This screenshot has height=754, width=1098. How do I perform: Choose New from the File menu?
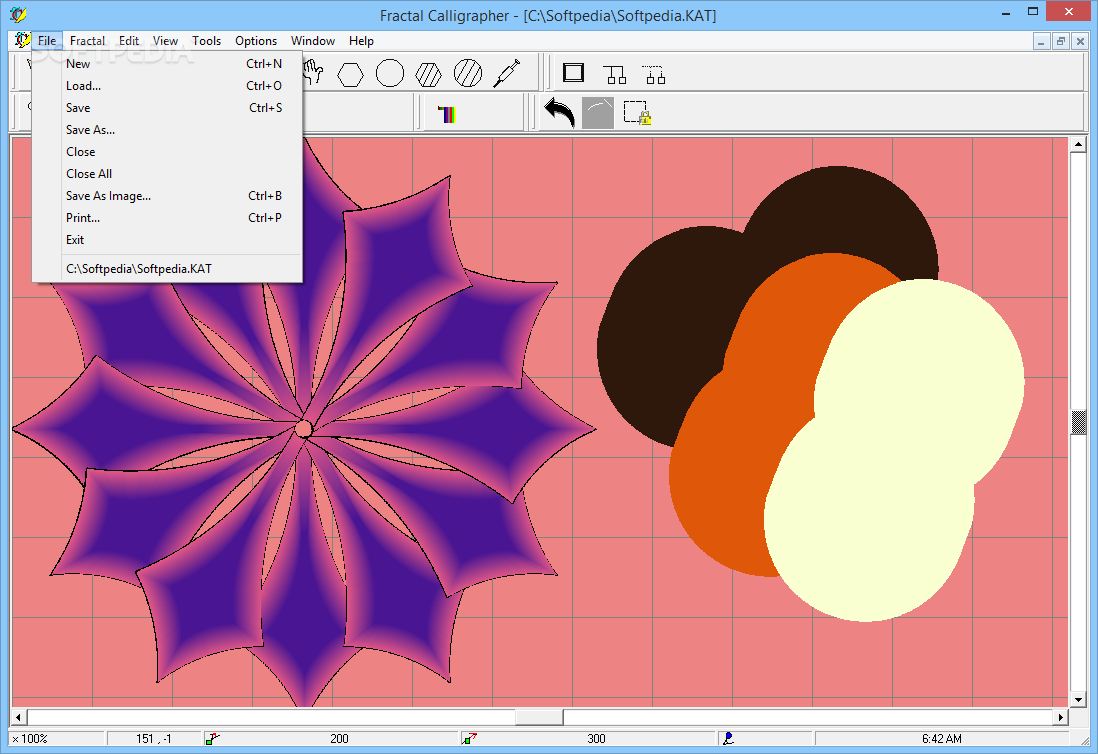78,64
